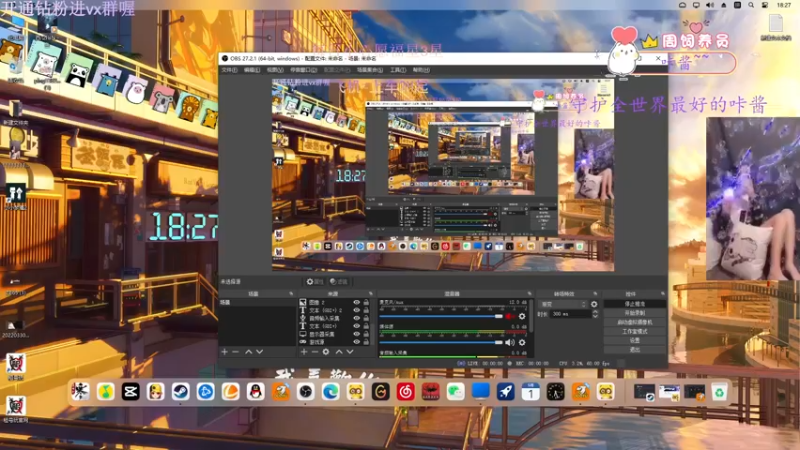Open the transition properties gear icon
This screenshot has width=800, height=450.
tap(594, 304)
